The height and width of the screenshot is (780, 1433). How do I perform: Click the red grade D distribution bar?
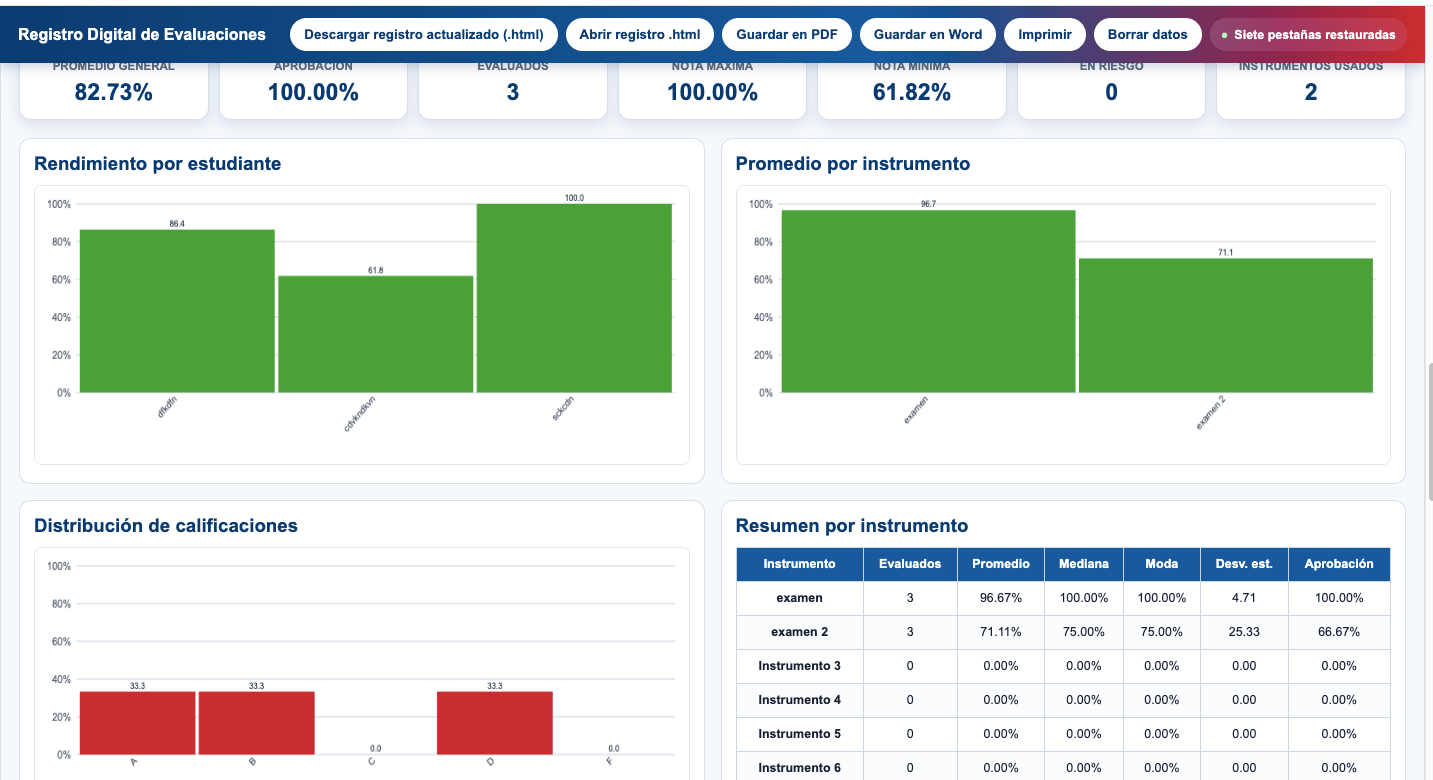click(x=495, y=723)
